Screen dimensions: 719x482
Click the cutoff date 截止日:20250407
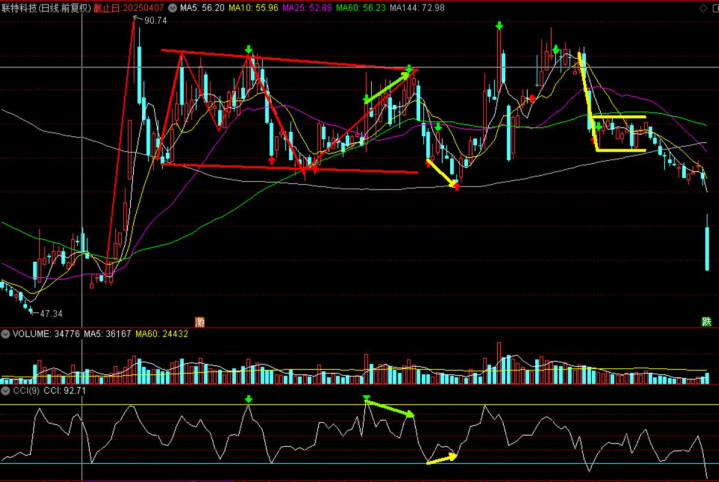click(128, 8)
